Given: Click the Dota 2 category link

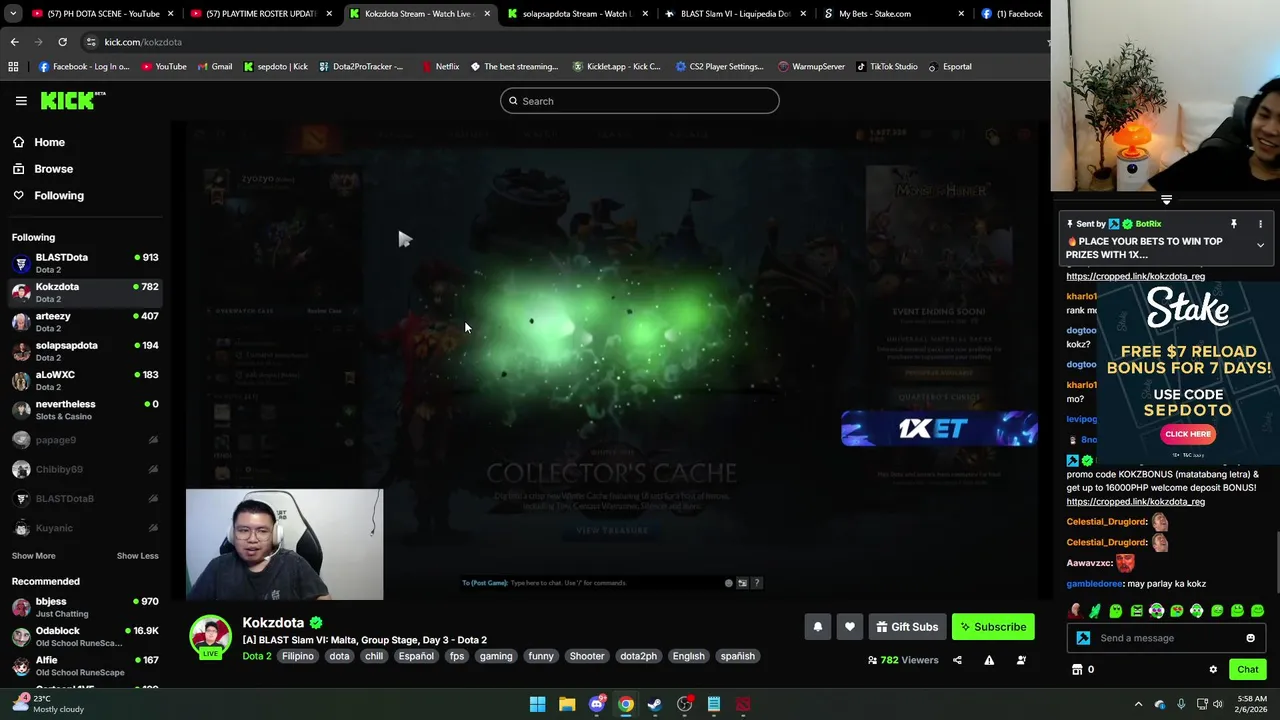Looking at the screenshot, I should [256, 656].
